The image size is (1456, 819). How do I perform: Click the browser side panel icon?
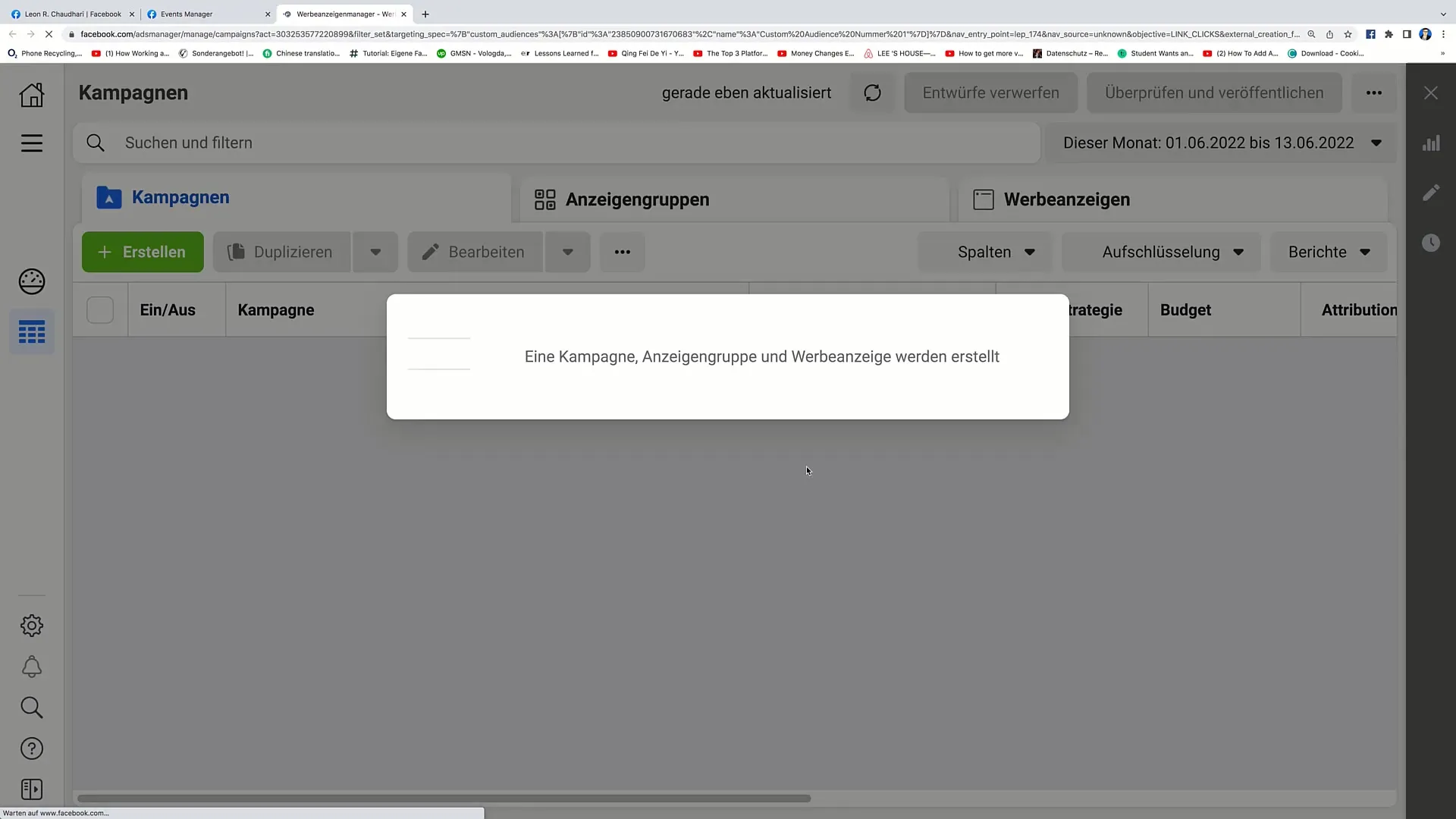coord(1407,34)
